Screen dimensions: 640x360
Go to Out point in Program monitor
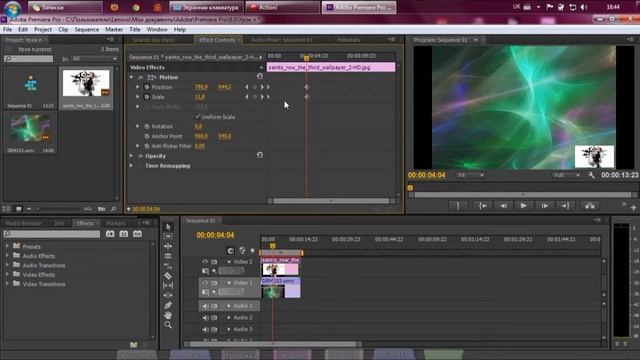click(565, 206)
